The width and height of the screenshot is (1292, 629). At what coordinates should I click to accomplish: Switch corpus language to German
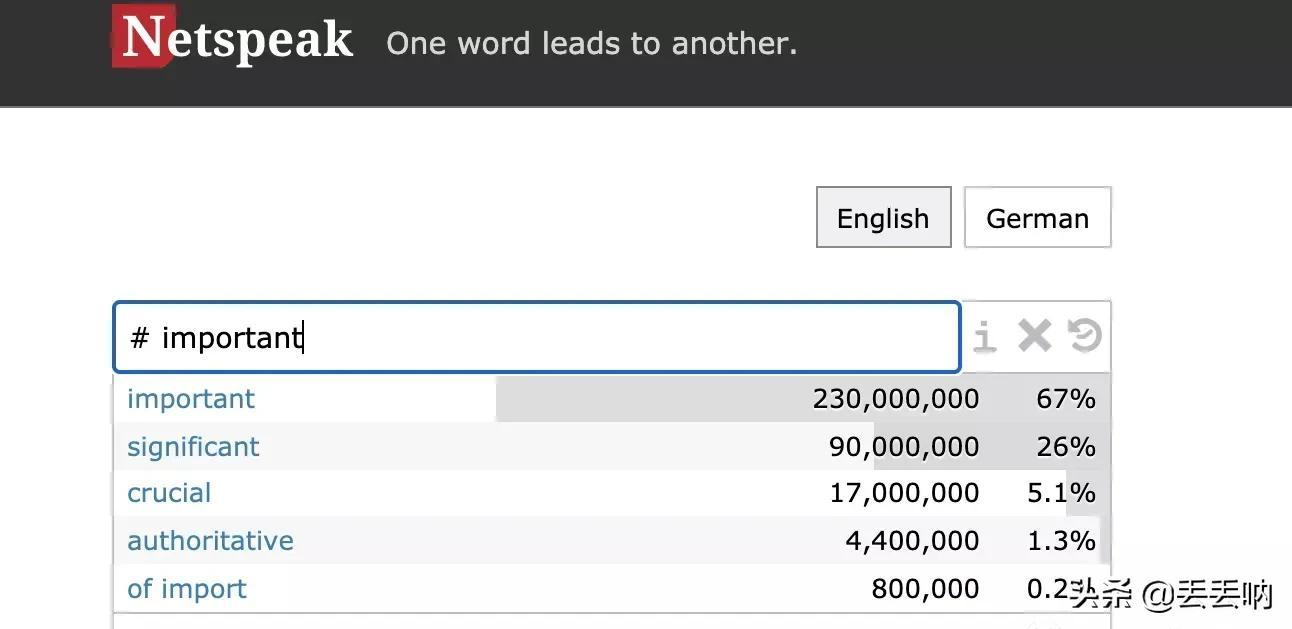coord(1037,217)
